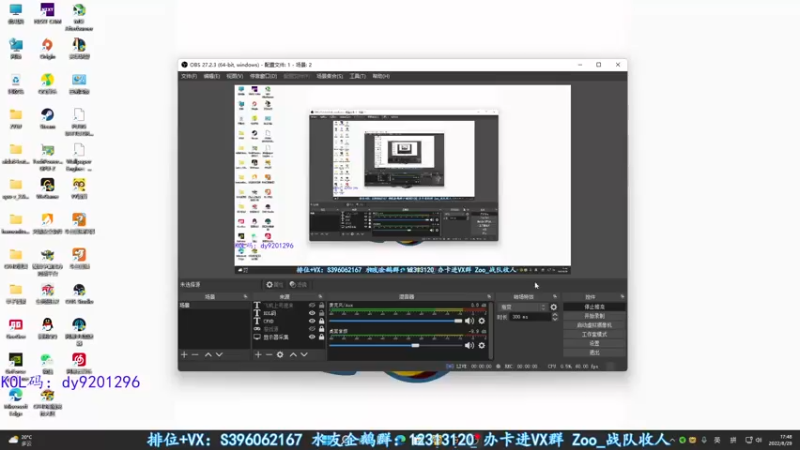
Task: Select the scene entry in scenes list
Action: 214,305
